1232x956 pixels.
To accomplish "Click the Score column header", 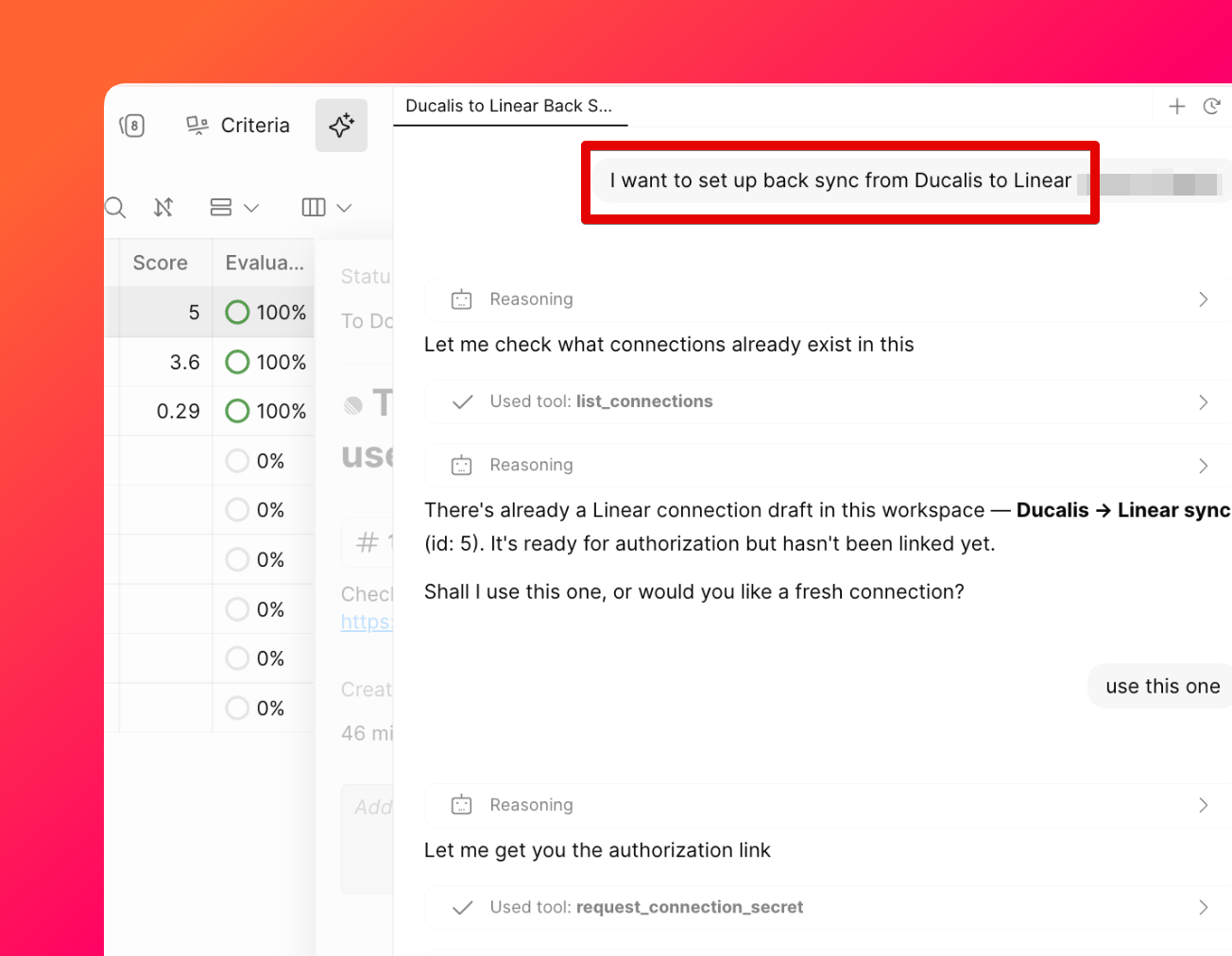I will pyautogui.click(x=161, y=263).
